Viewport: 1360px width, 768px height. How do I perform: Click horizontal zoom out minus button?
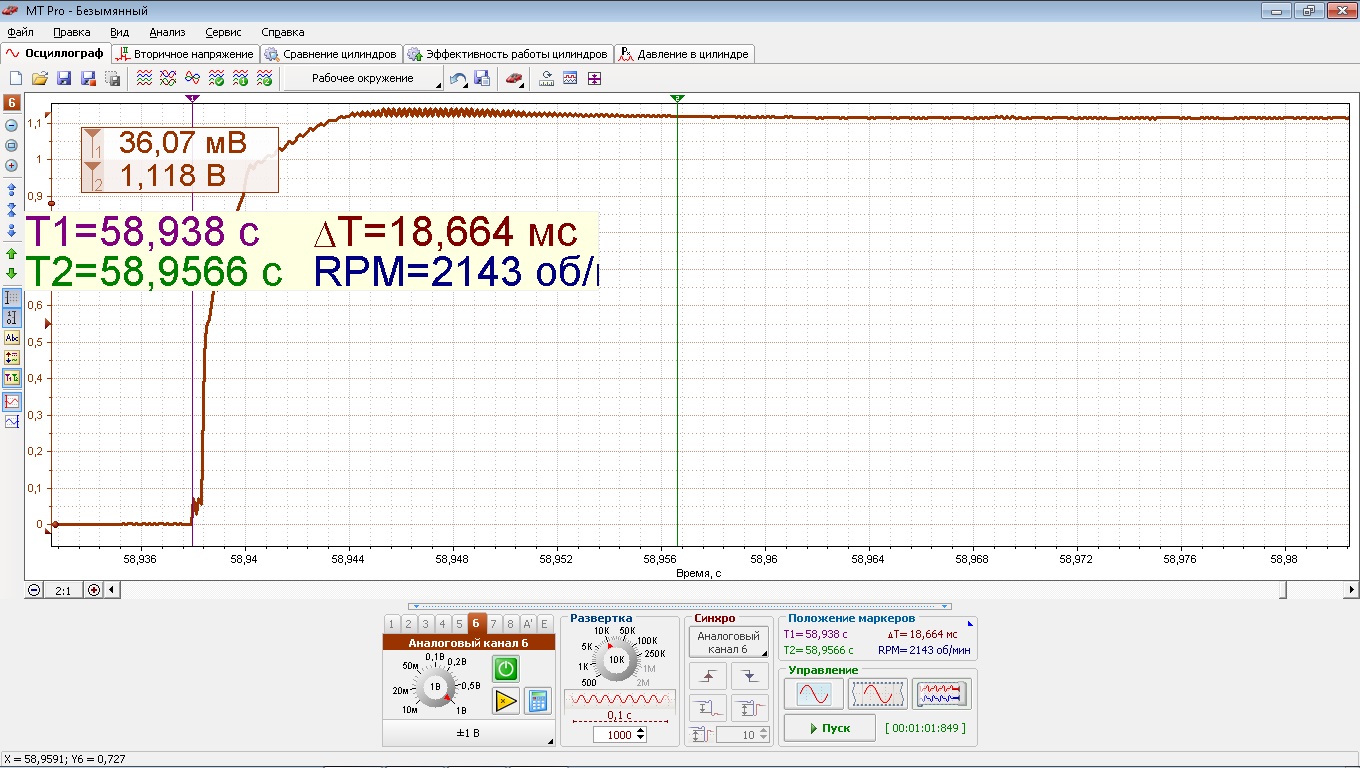34,590
